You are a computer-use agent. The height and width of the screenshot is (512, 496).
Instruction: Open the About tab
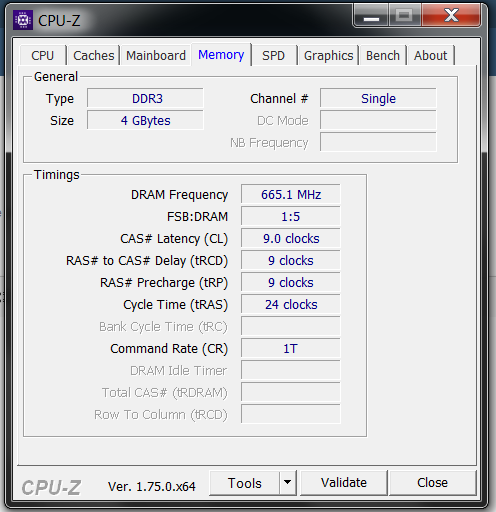430,55
